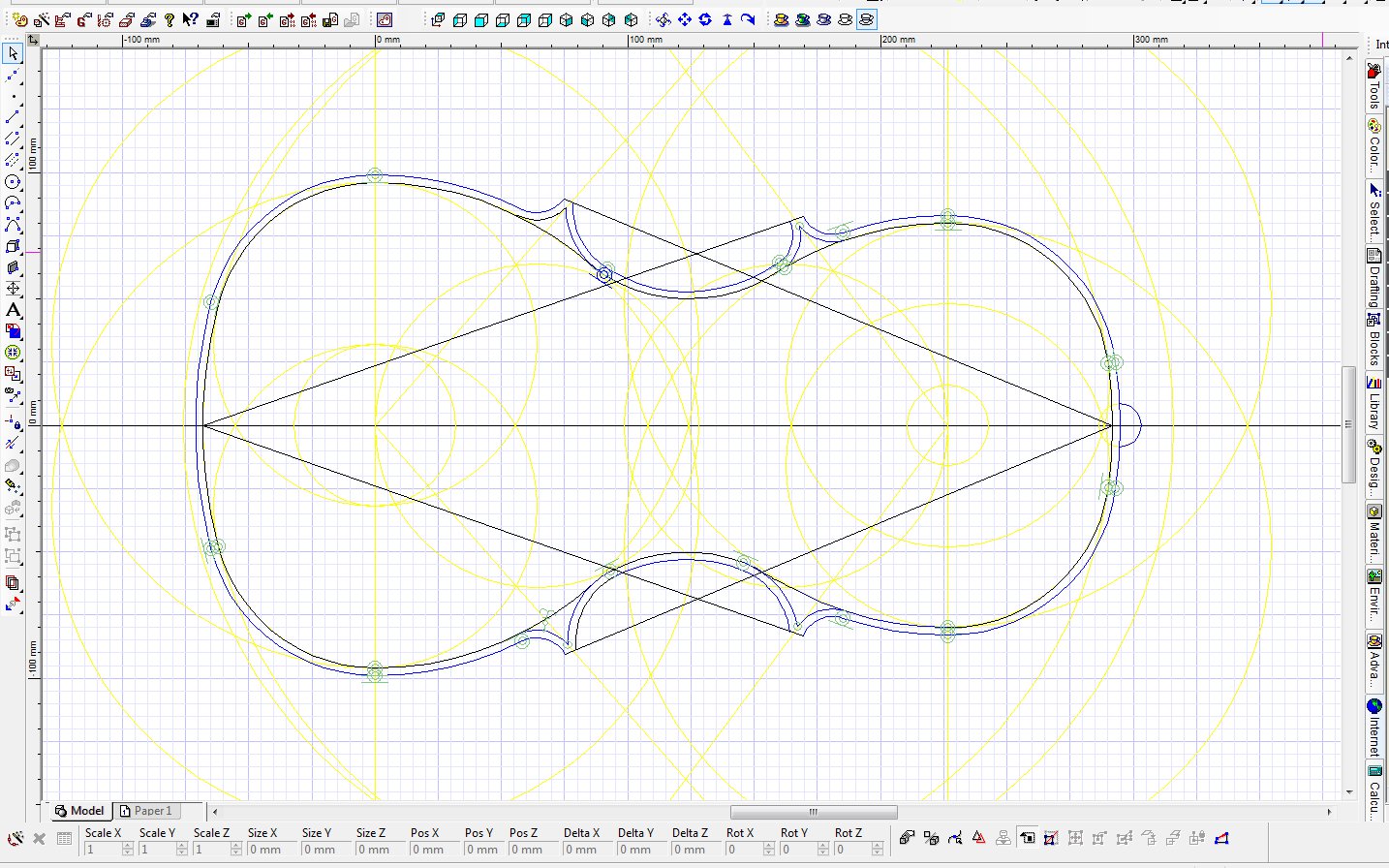The height and width of the screenshot is (868, 1389).
Task: Click the blue circular rotate view icon
Action: 705,19
